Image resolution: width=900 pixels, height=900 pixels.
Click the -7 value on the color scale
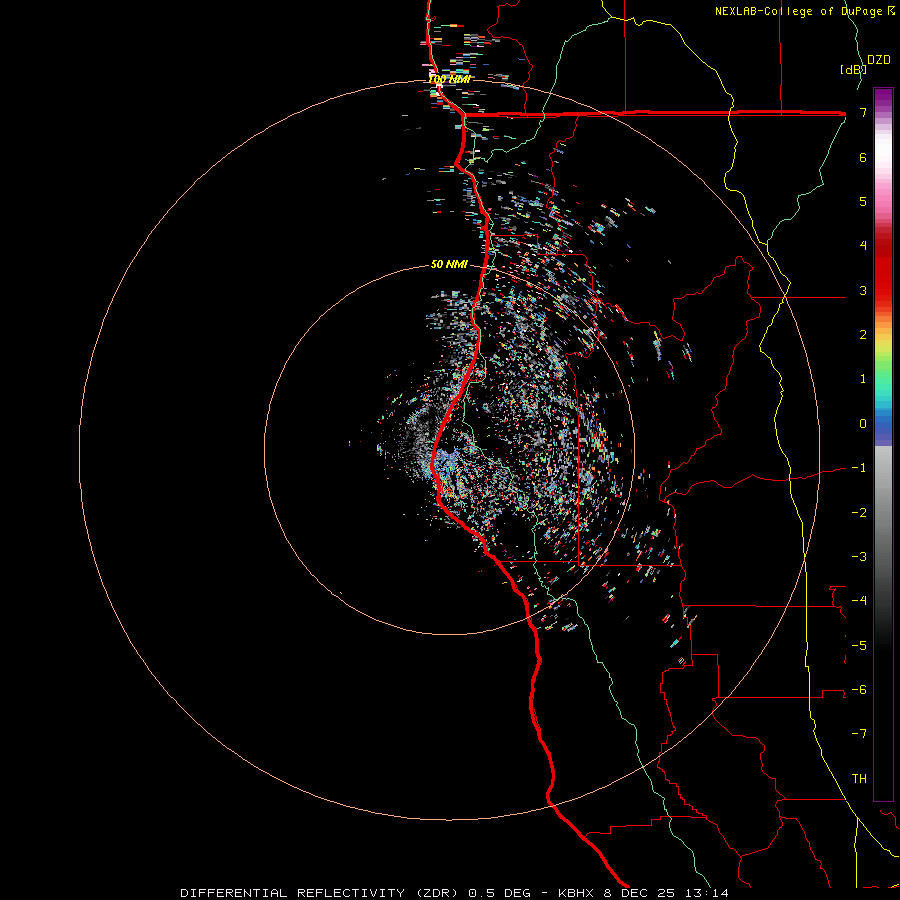tap(859, 734)
